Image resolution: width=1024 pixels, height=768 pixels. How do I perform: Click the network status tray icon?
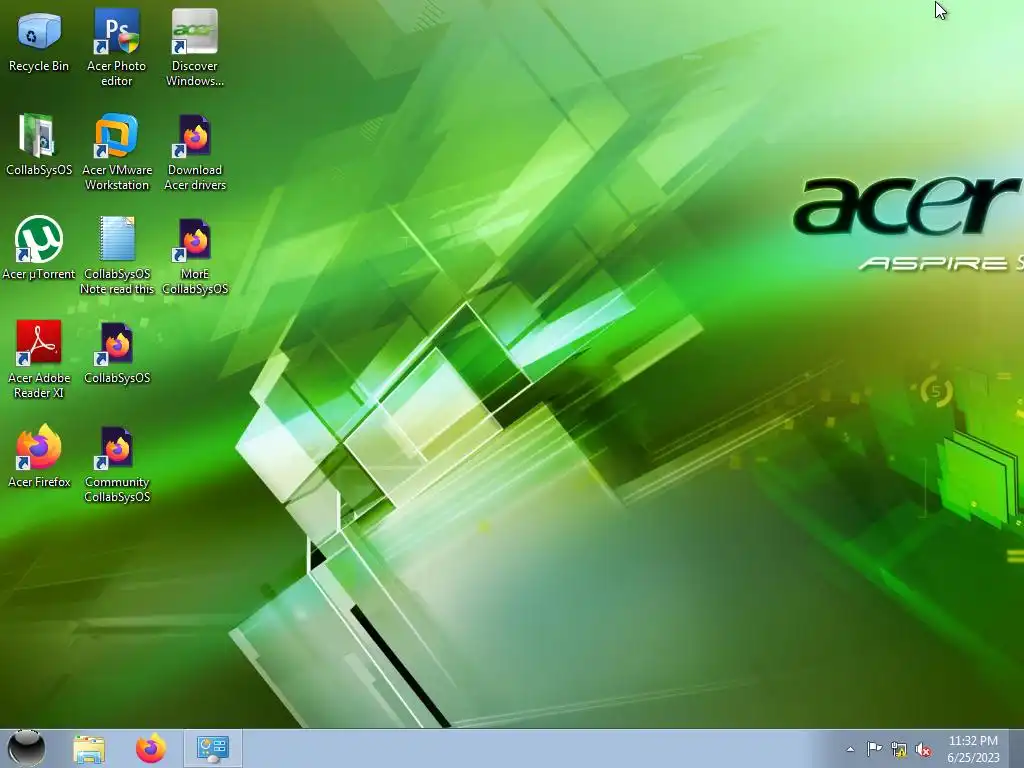[899, 749]
